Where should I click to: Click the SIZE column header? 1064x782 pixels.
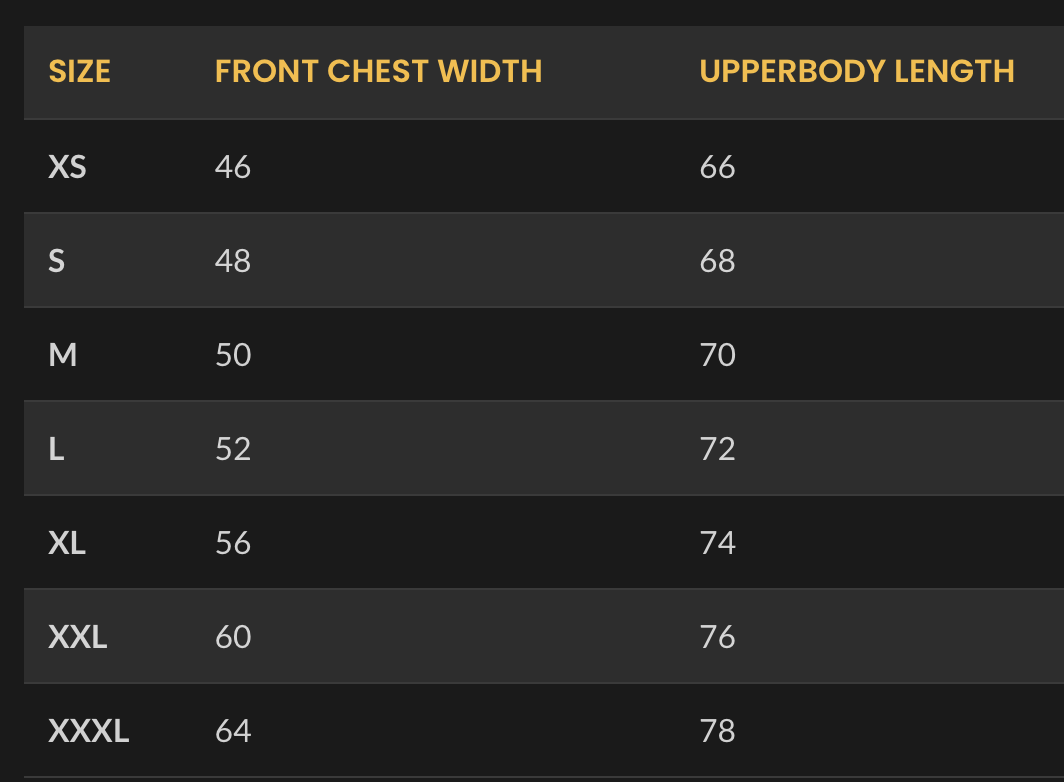[79, 72]
